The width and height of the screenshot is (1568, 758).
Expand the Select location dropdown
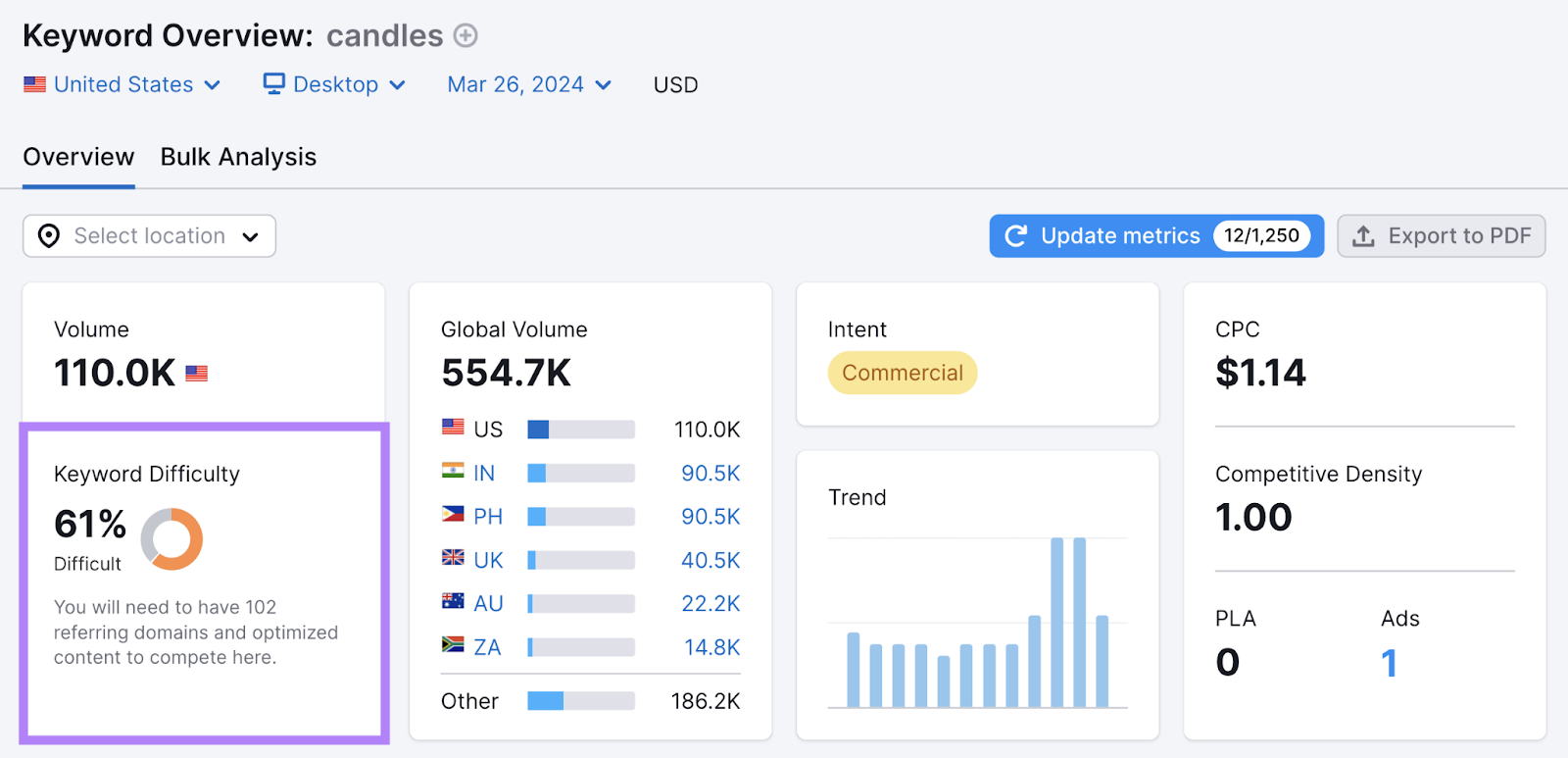[x=149, y=236]
